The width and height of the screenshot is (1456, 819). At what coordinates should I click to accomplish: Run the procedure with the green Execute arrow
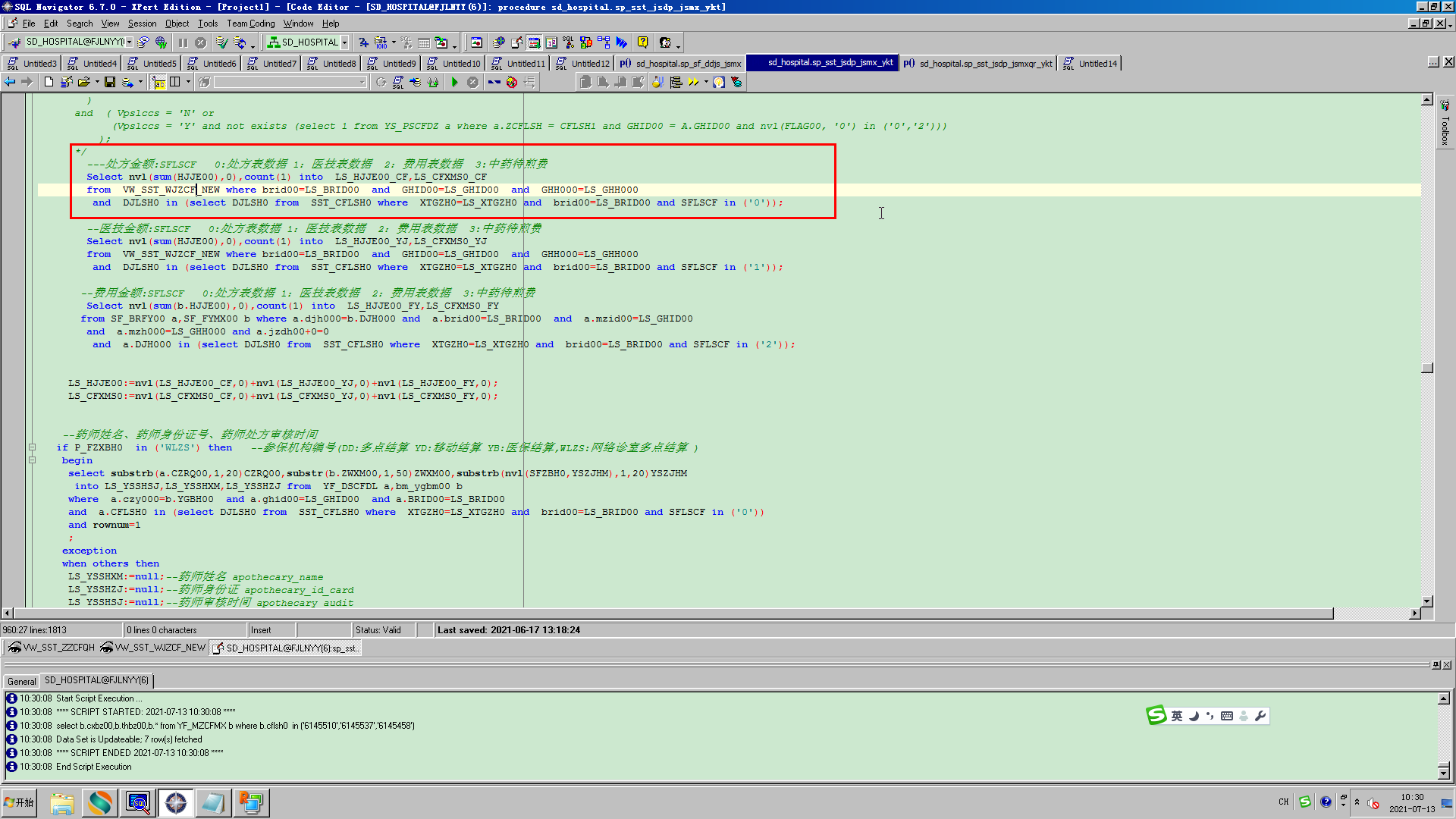click(454, 82)
